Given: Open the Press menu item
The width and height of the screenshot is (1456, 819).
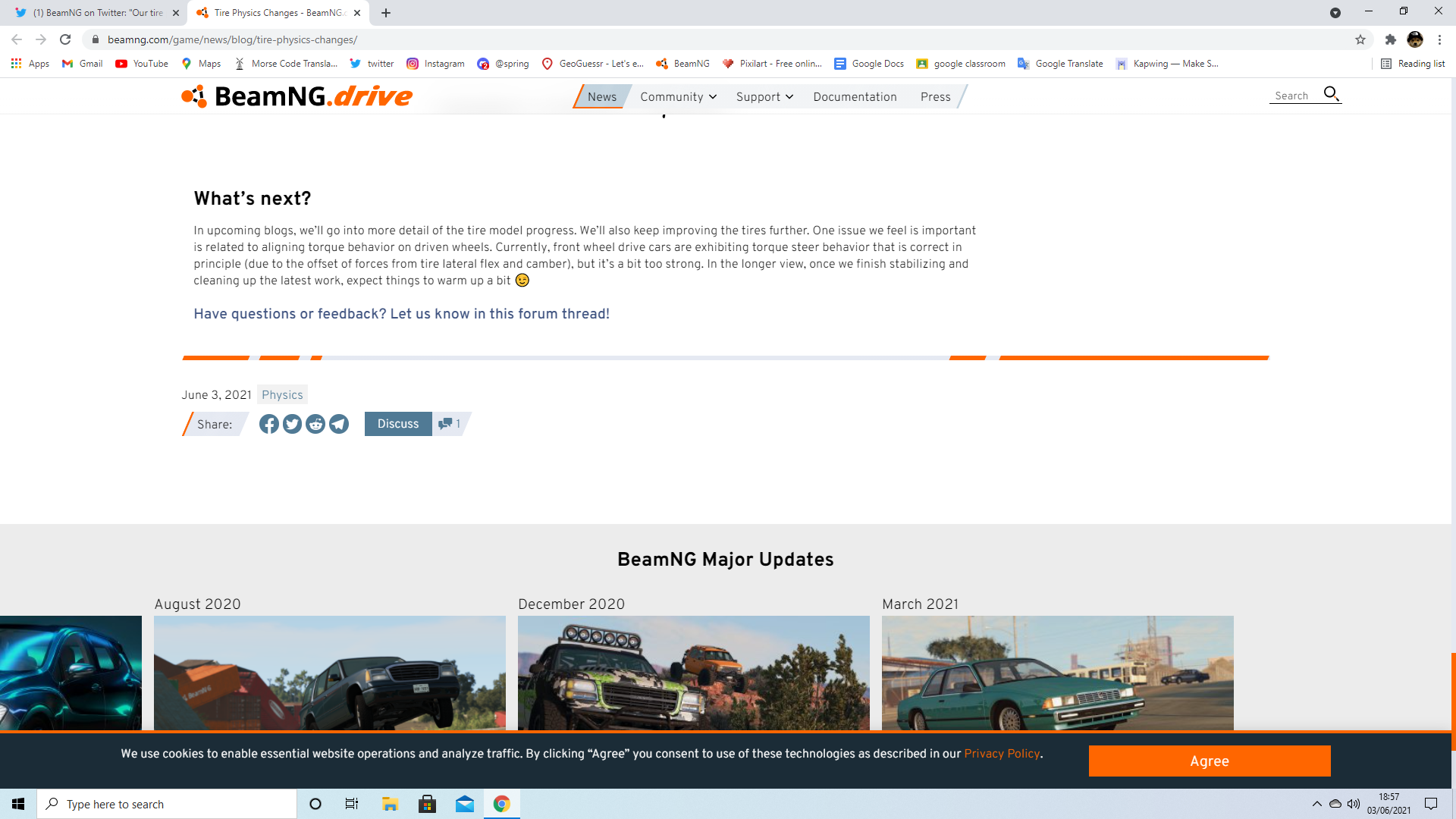Looking at the screenshot, I should pyautogui.click(x=935, y=96).
